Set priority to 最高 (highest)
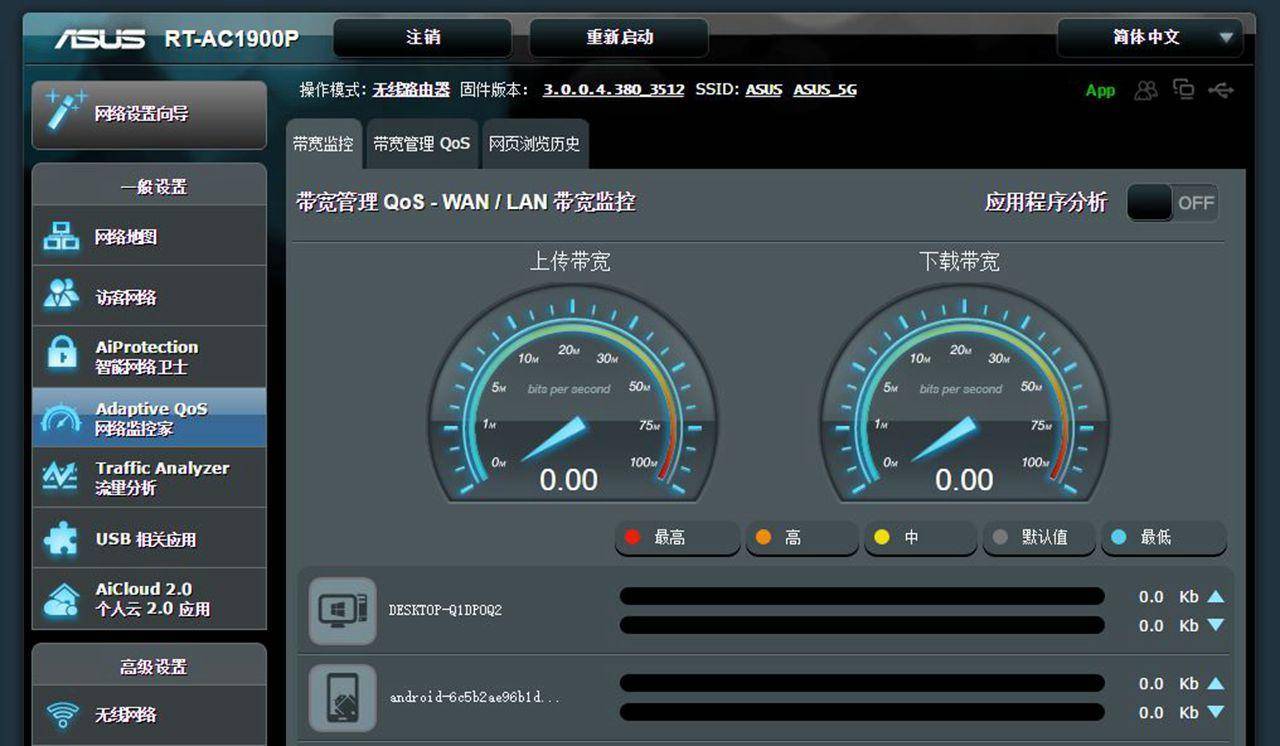1280x746 pixels. tap(677, 537)
